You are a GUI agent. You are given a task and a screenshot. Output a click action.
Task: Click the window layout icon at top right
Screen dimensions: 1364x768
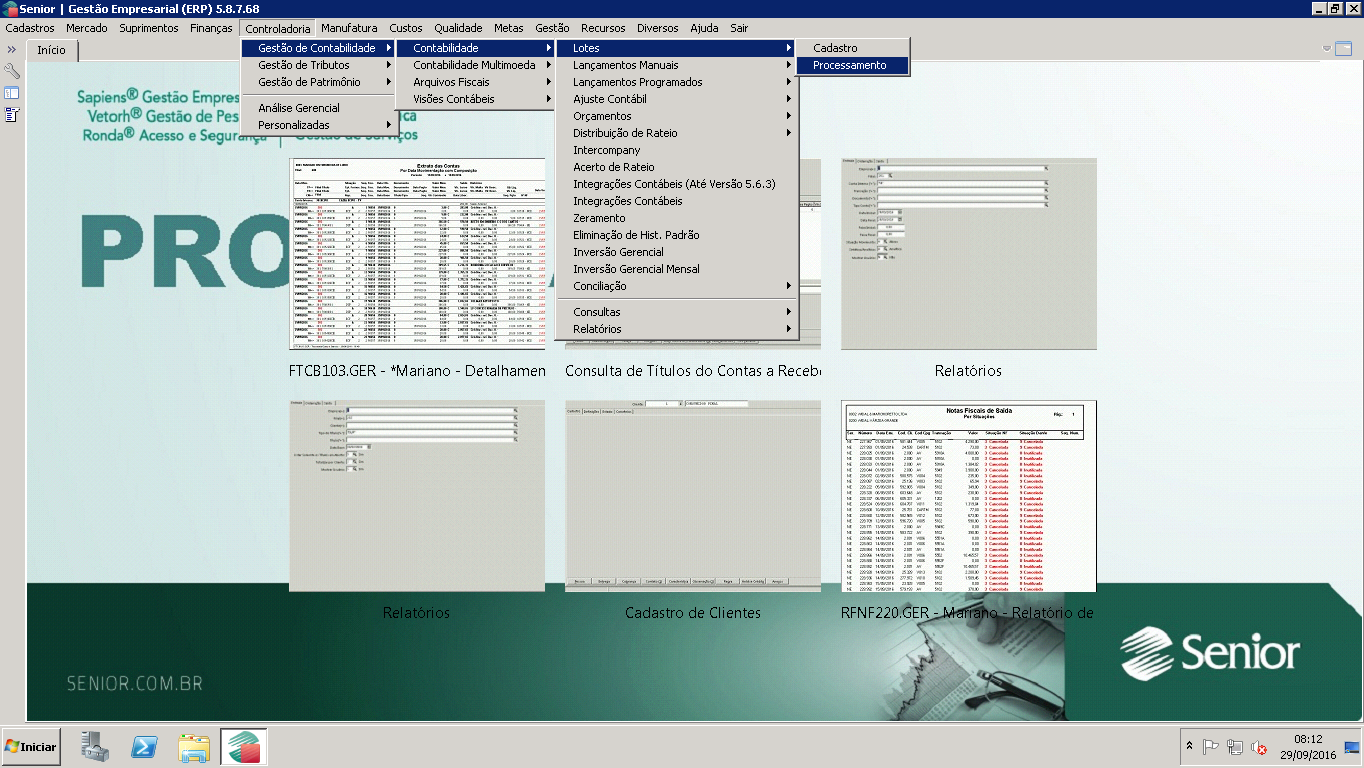pyautogui.click(x=1343, y=48)
